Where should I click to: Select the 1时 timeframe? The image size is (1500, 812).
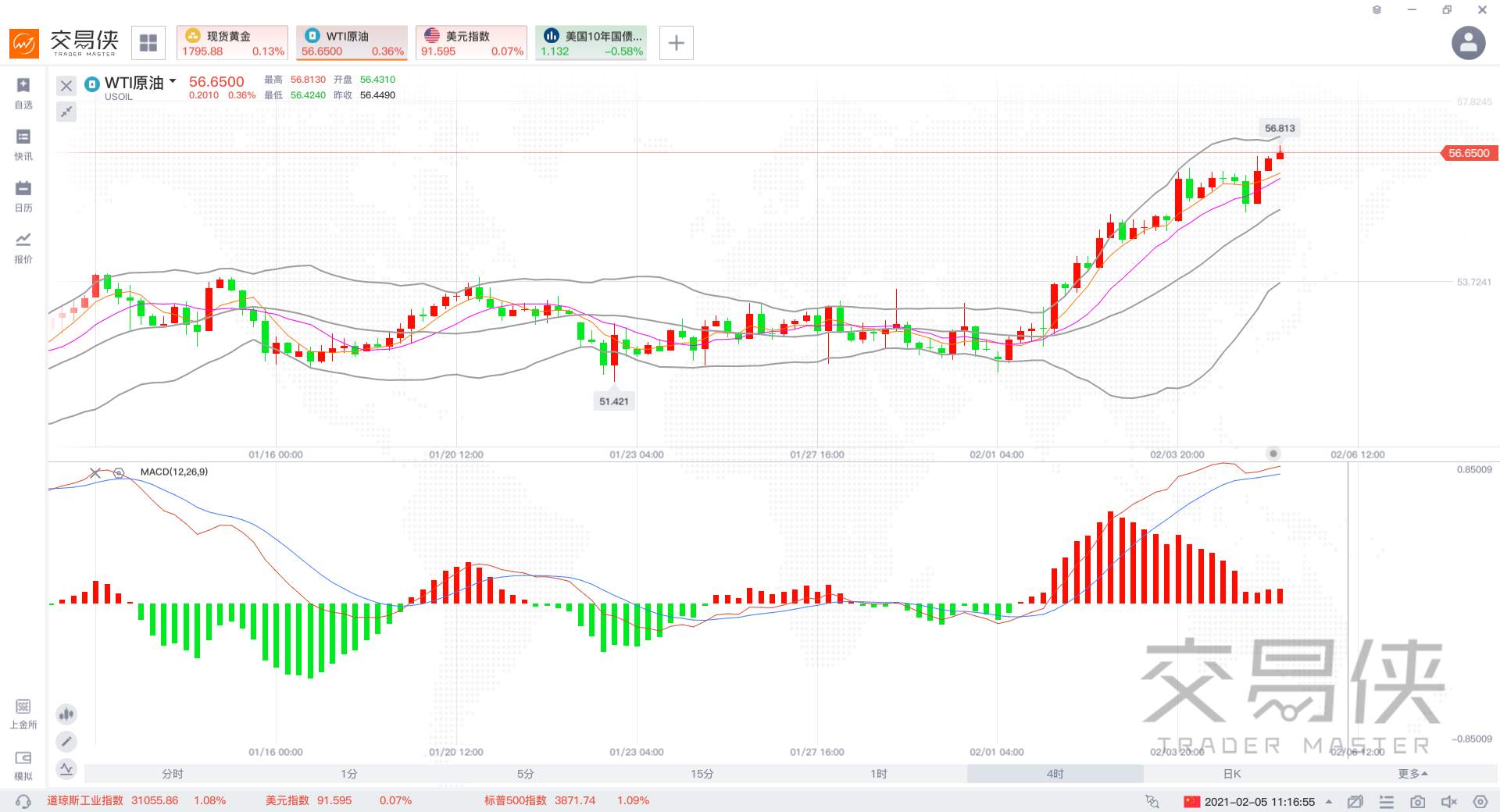pos(879,774)
